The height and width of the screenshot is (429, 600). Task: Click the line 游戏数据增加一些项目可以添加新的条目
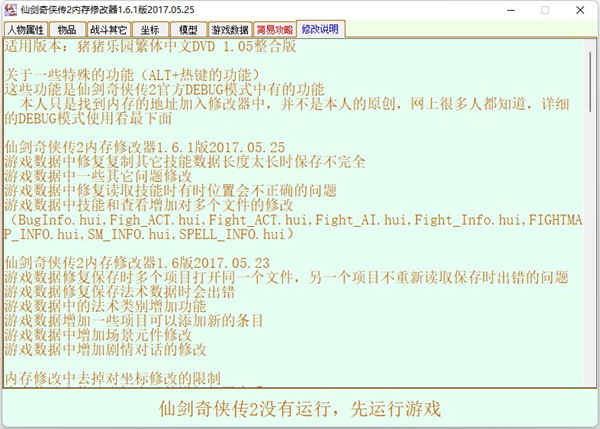[134, 321]
